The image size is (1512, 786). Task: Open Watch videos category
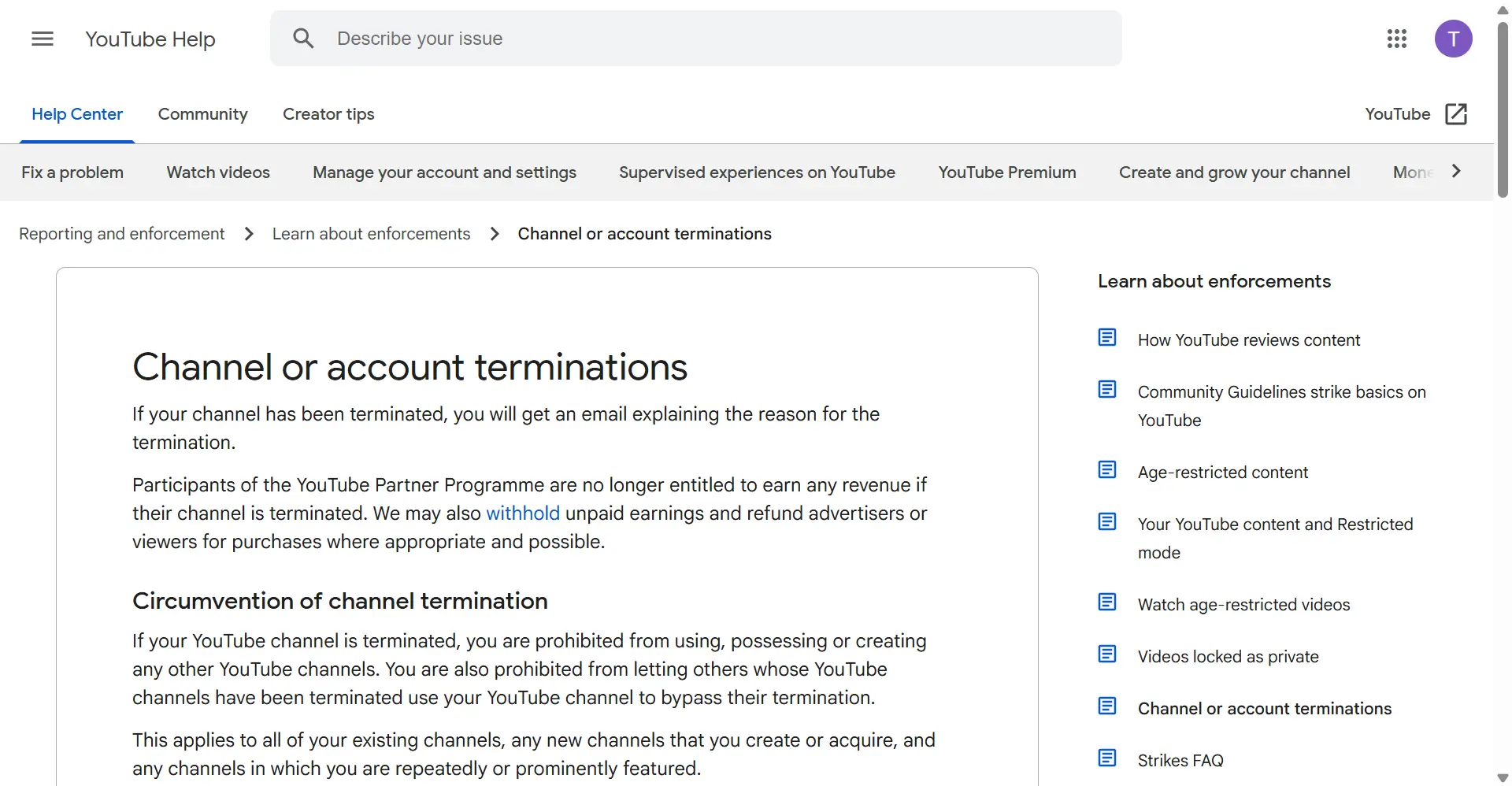click(x=218, y=172)
